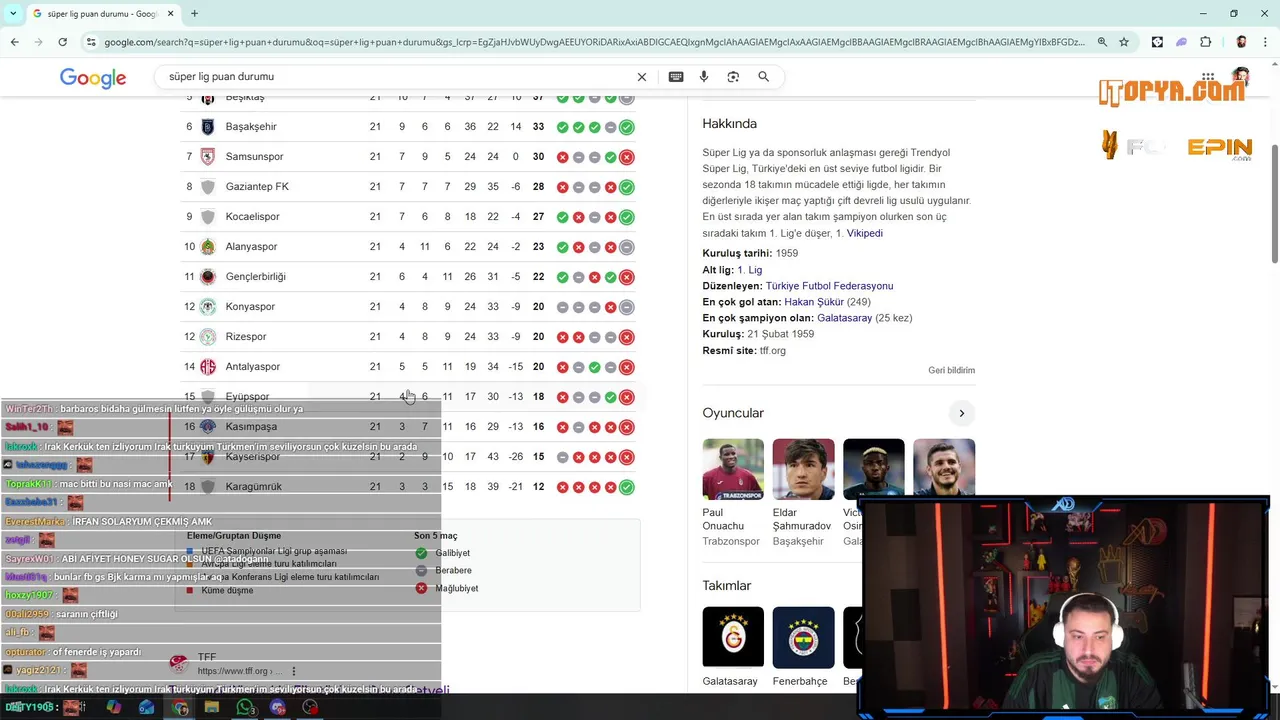Click Galatasaray link under most champions

(844, 318)
